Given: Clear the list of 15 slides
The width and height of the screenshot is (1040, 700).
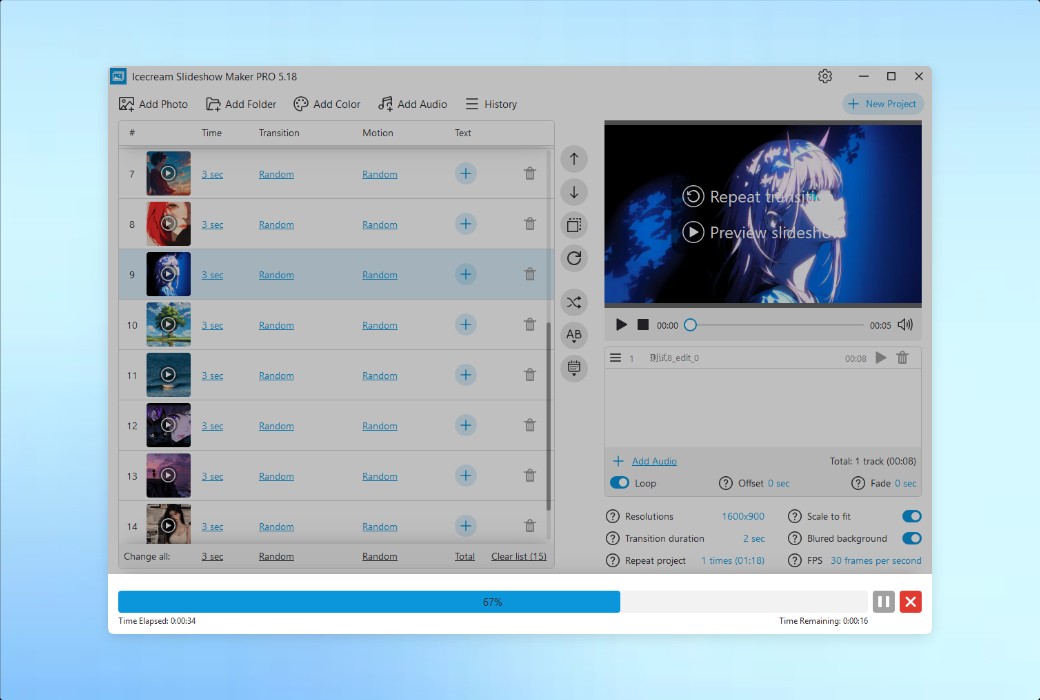Looking at the screenshot, I should 518,557.
